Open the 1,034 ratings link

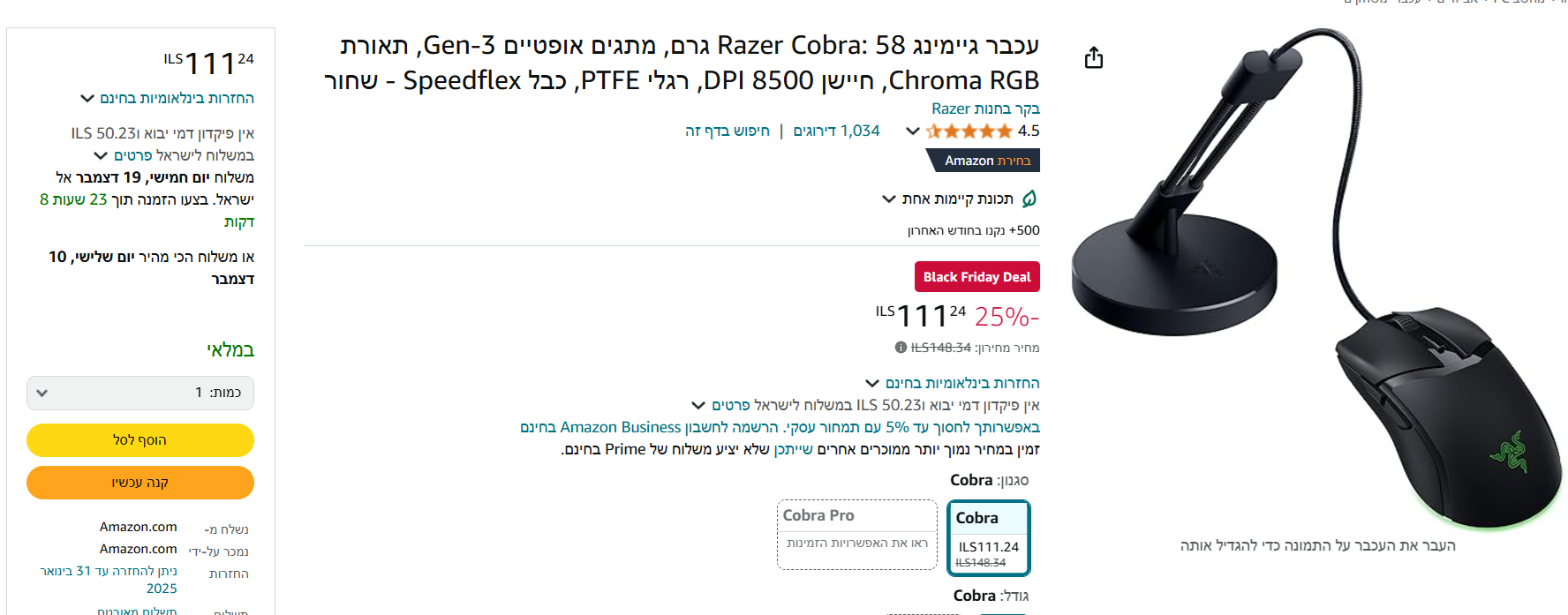pos(836,131)
